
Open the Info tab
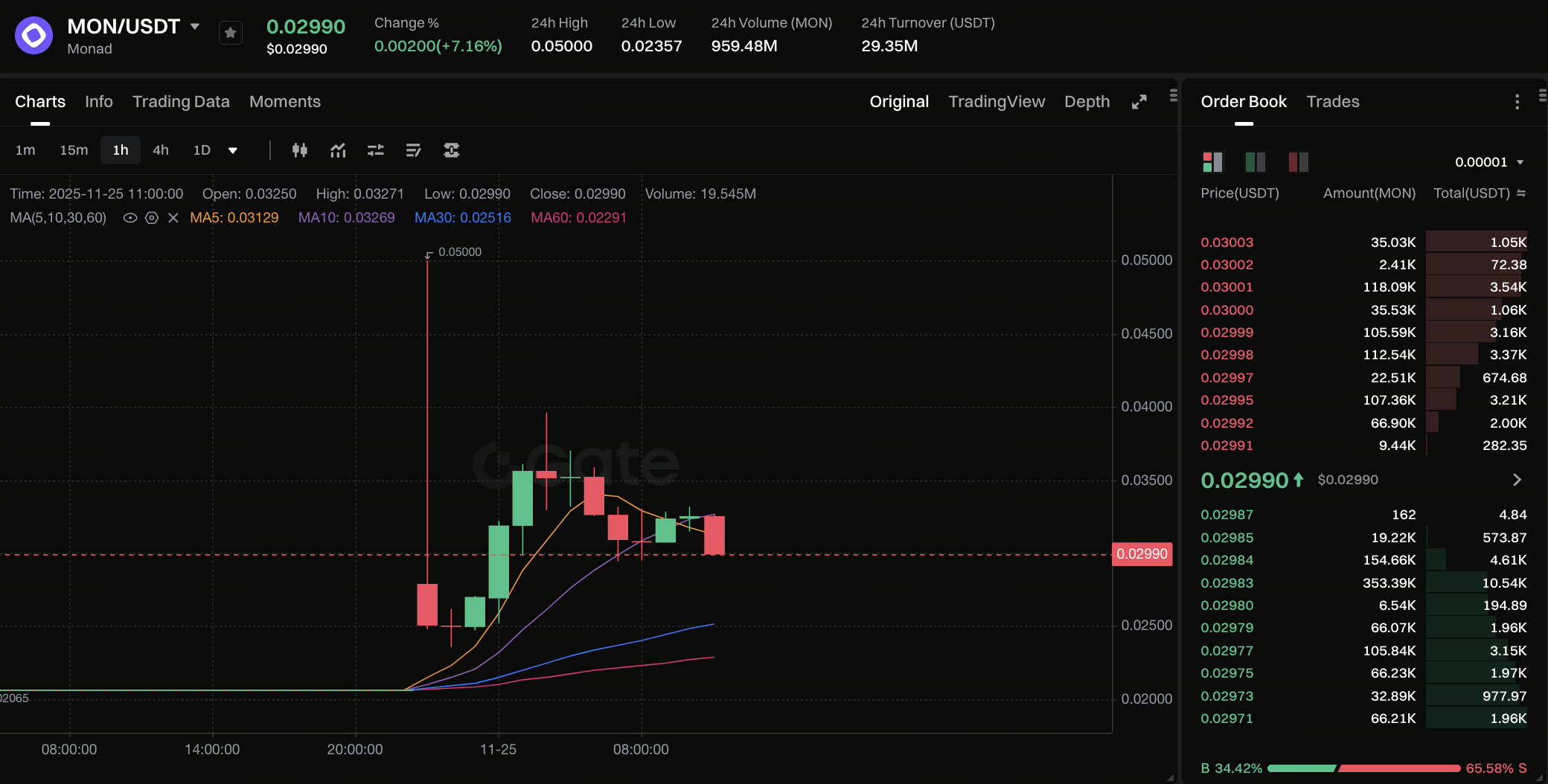99,102
